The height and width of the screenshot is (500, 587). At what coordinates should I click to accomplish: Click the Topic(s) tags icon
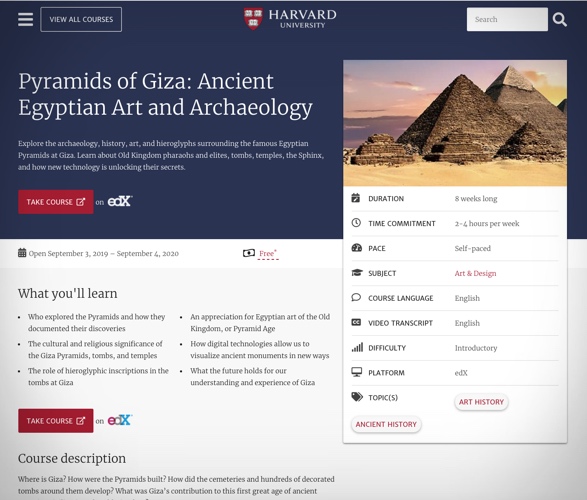point(357,397)
